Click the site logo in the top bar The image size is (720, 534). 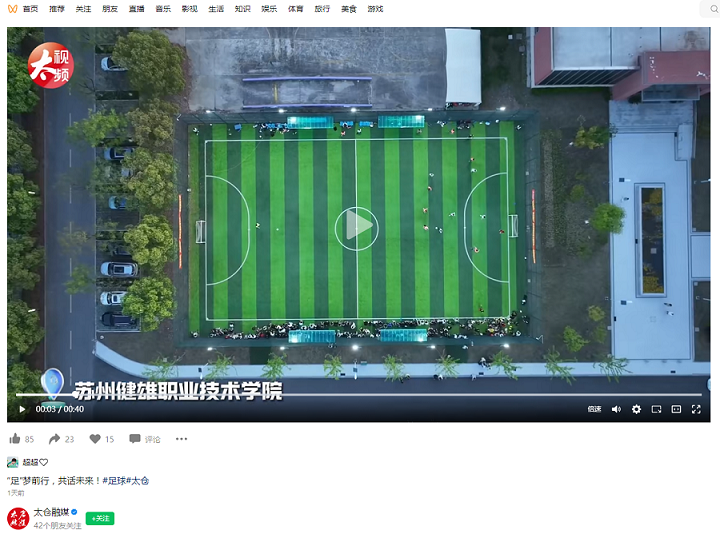12,9
